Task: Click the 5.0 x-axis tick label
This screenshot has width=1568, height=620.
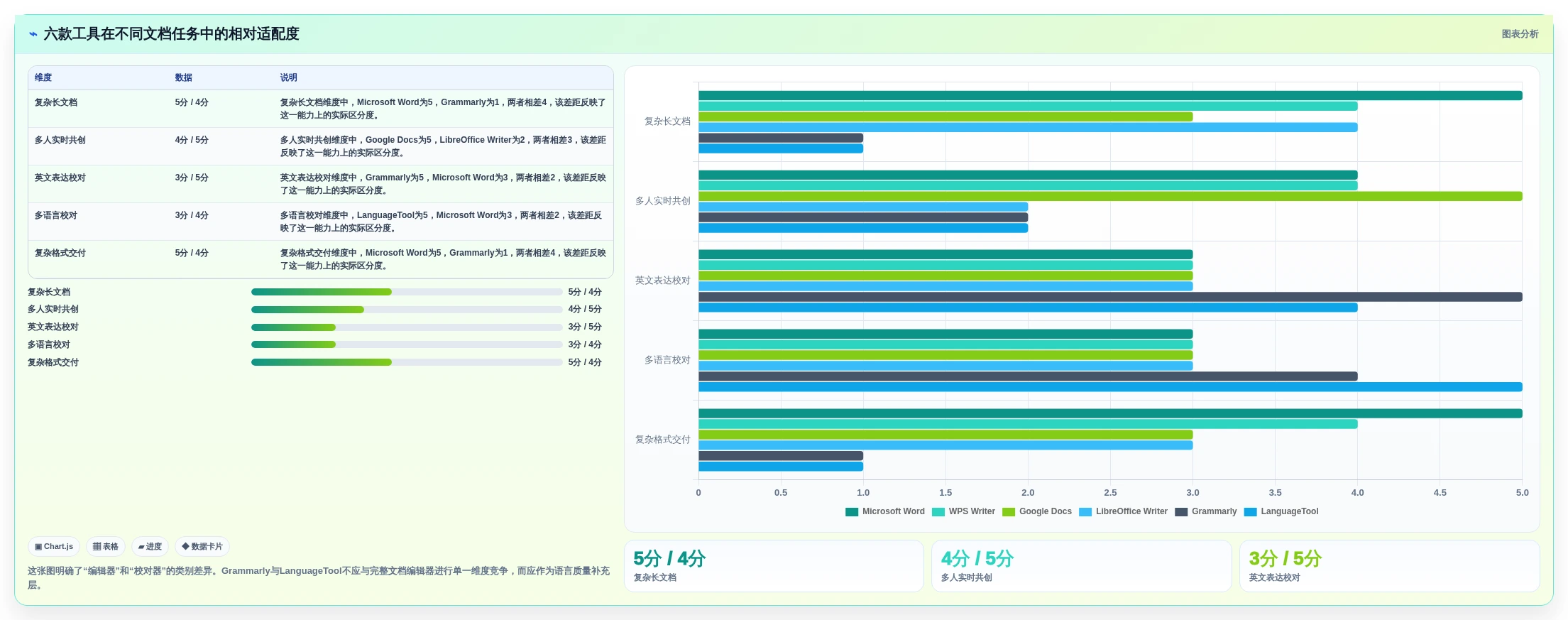Action: 1522,493
